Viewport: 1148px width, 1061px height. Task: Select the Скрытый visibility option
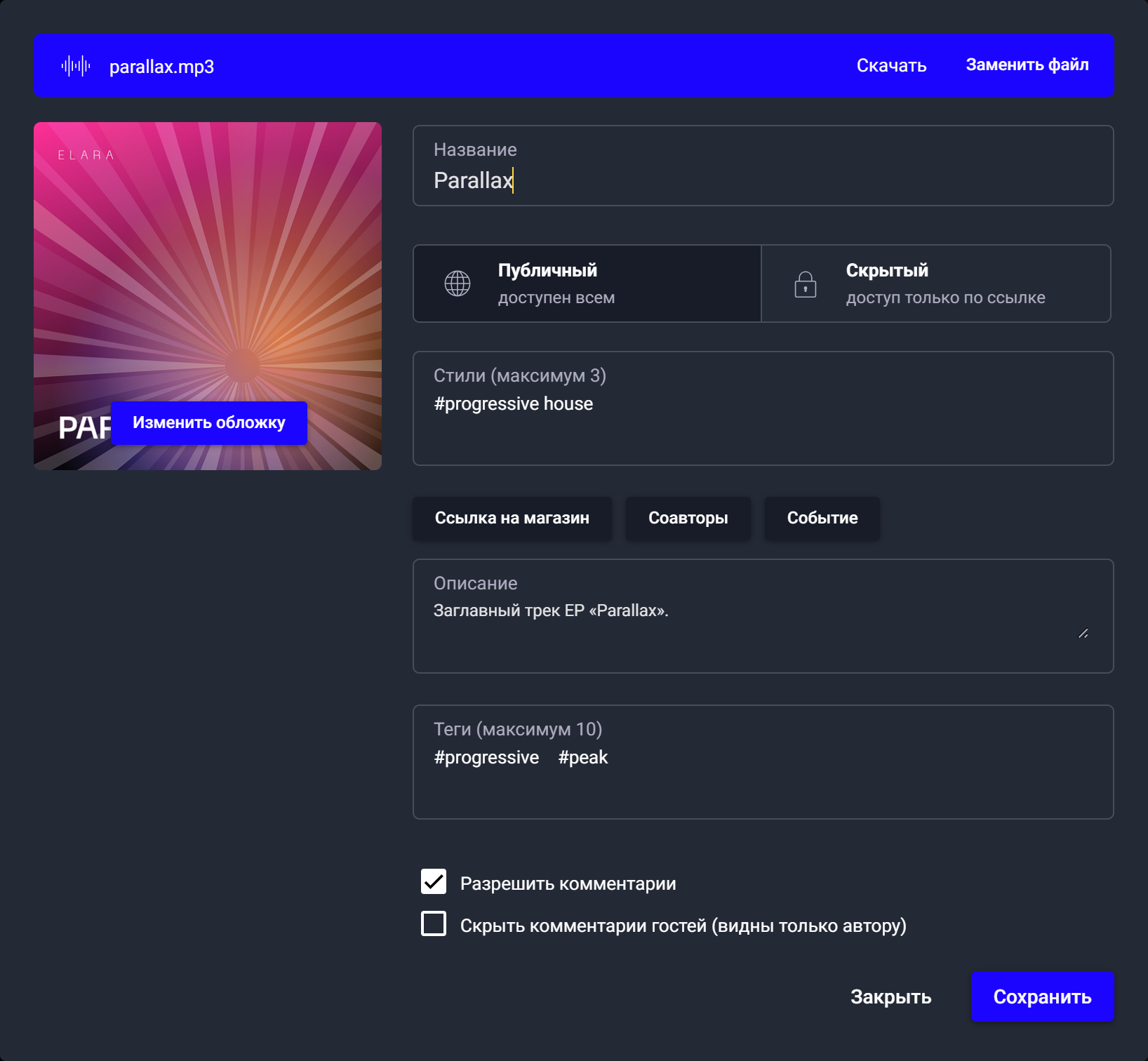point(936,283)
